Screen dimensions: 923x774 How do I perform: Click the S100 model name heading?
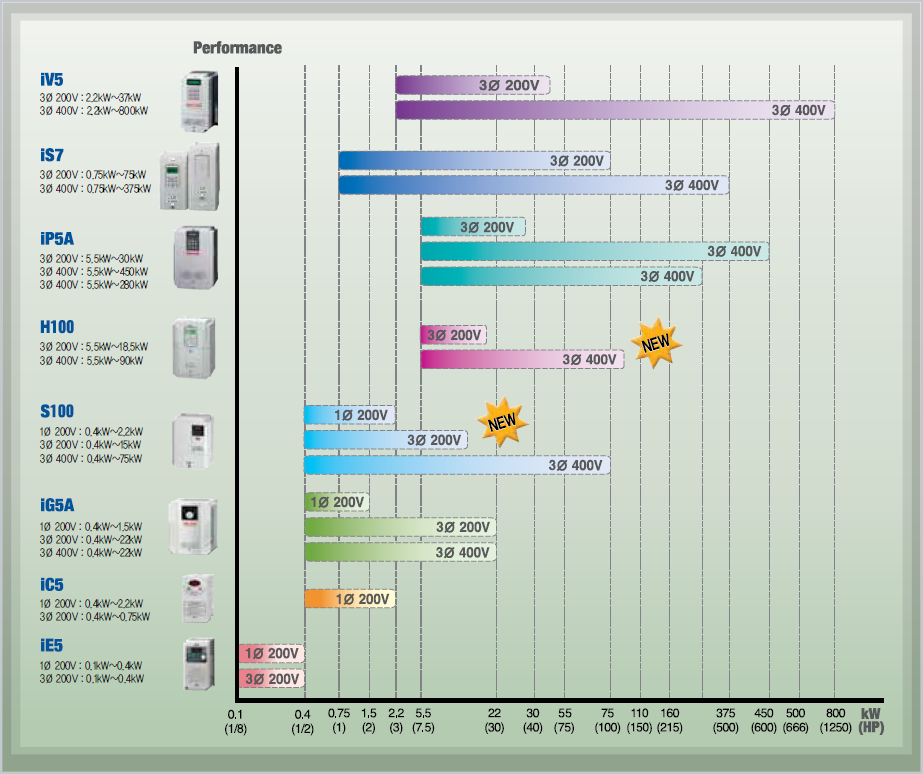tap(57, 411)
